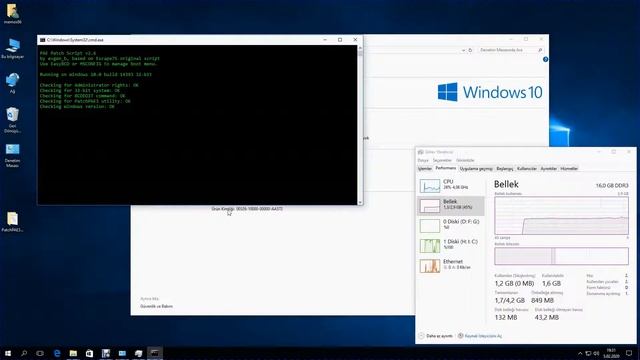Open the blue help icon in Control Panel
Image resolution: width=640 pixels, height=360 pixels.
pos(546,60)
